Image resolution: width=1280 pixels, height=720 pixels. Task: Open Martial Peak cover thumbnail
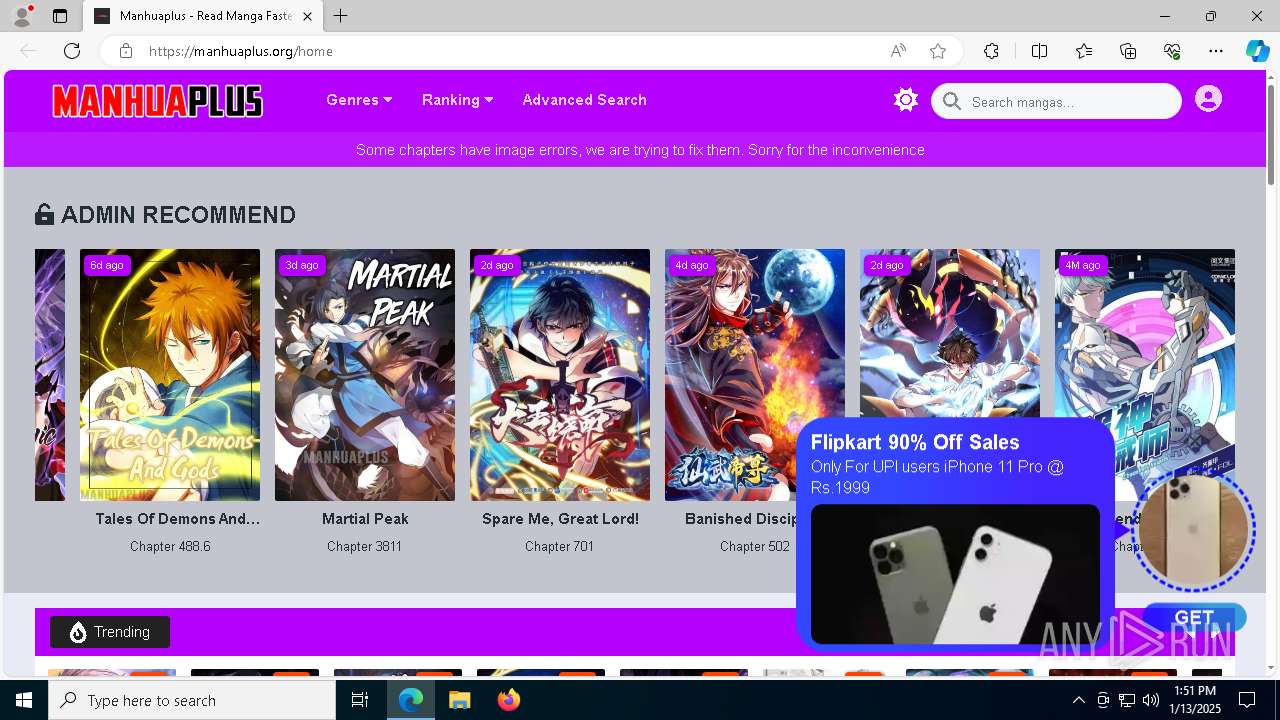point(365,375)
